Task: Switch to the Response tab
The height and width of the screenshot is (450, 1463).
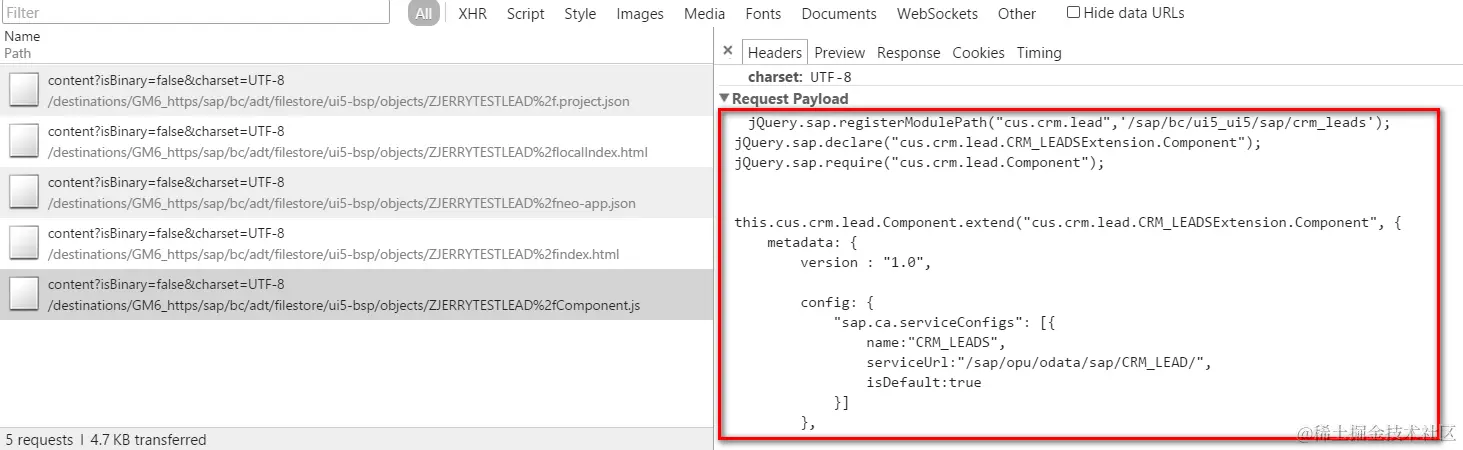Action: point(909,53)
